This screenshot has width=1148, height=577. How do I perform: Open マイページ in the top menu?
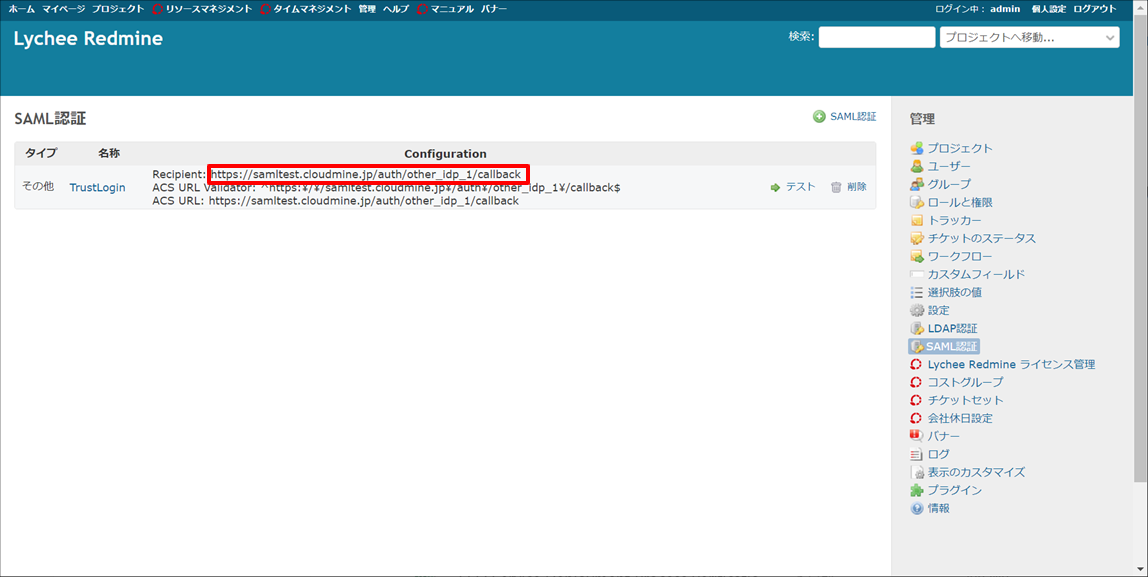click(x=63, y=9)
